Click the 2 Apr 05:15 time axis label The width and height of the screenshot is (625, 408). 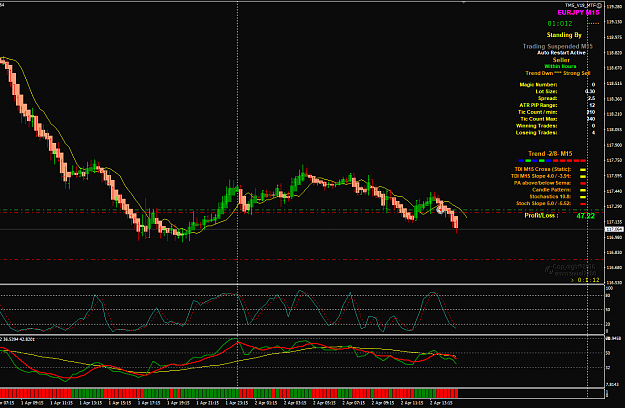[324, 403]
